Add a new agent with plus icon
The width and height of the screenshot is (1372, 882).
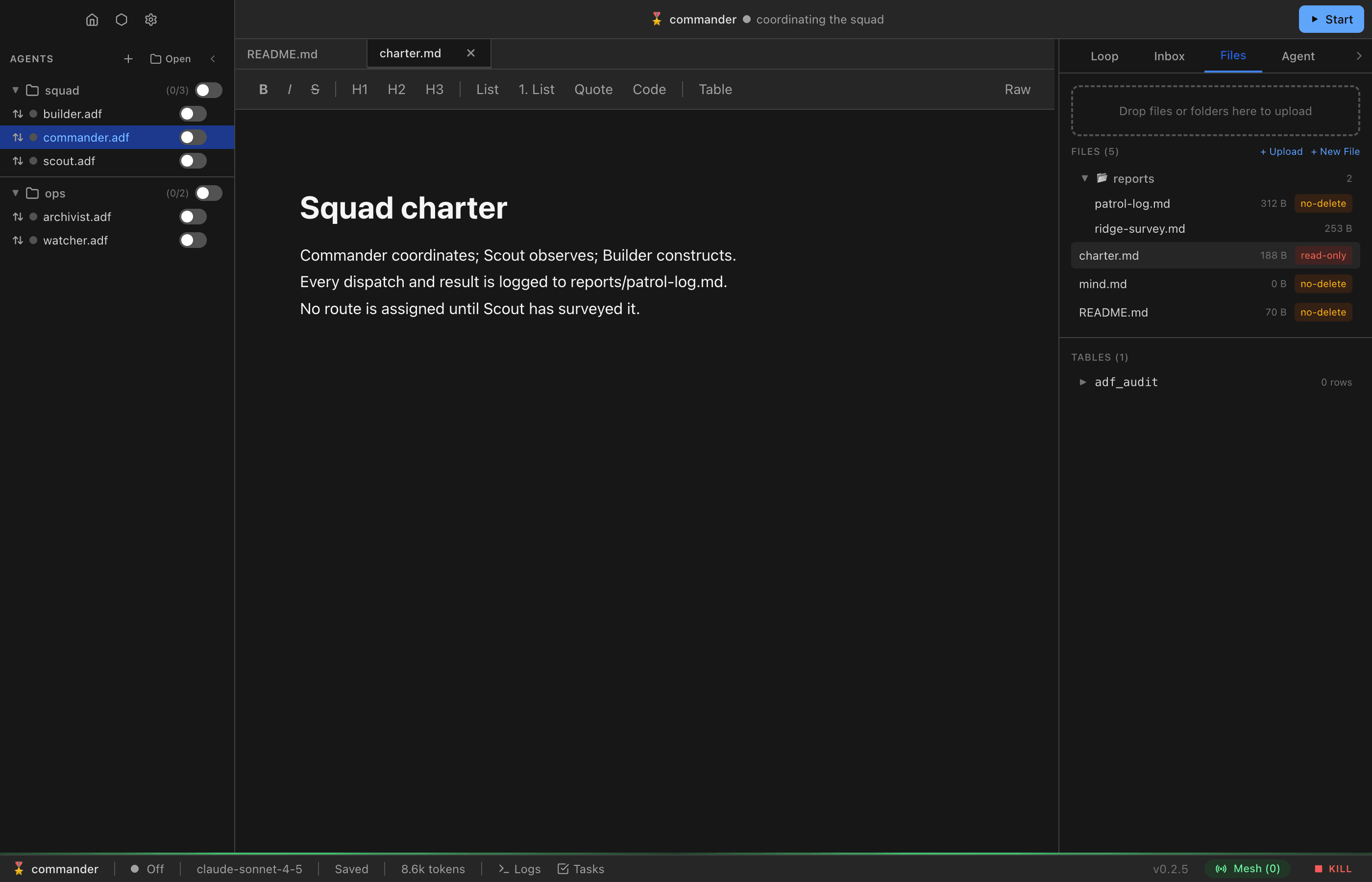[128, 59]
